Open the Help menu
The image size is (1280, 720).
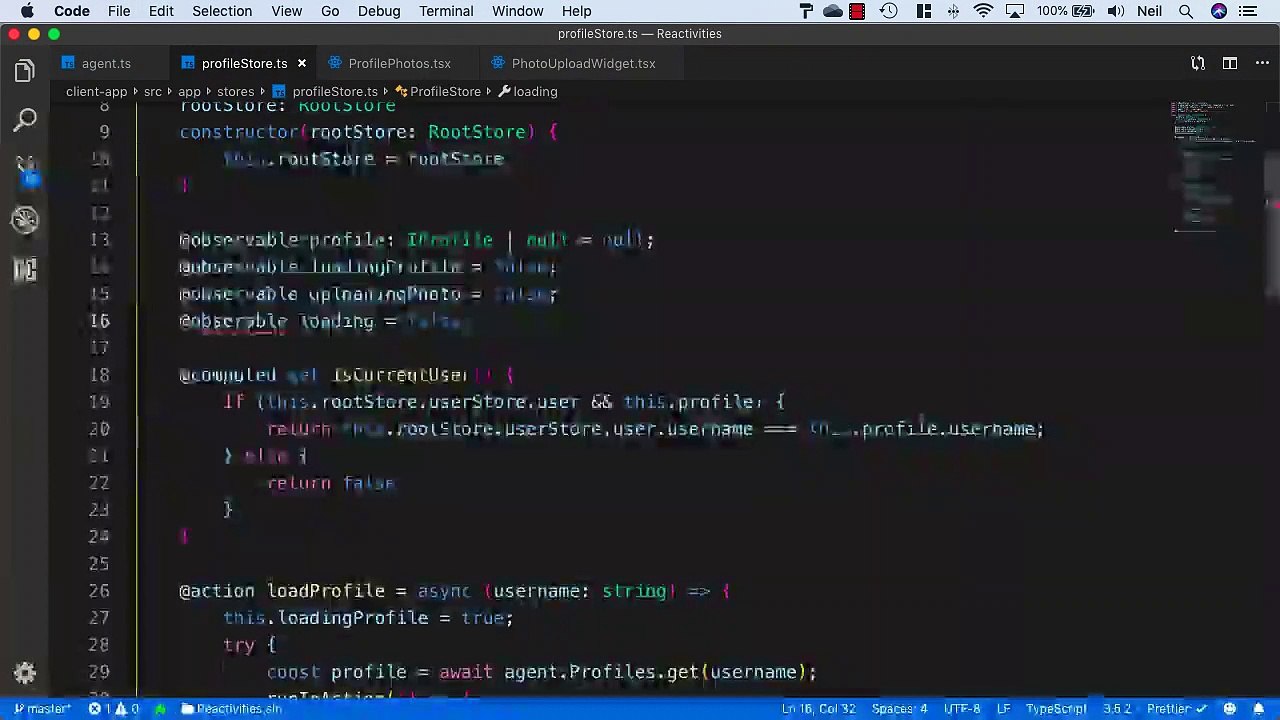[576, 11]
